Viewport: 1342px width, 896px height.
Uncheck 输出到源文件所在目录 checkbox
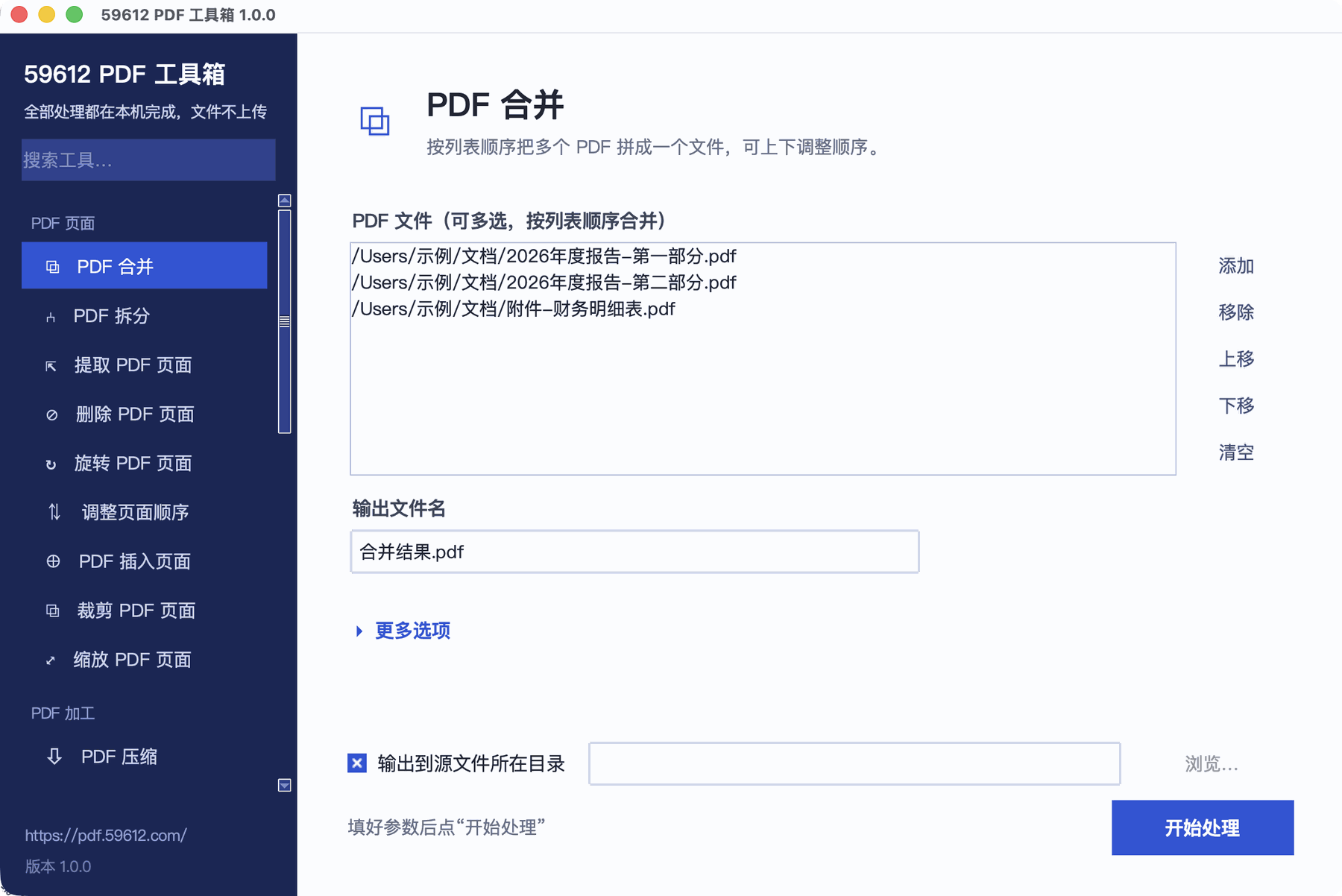click(x=357, y=763)
